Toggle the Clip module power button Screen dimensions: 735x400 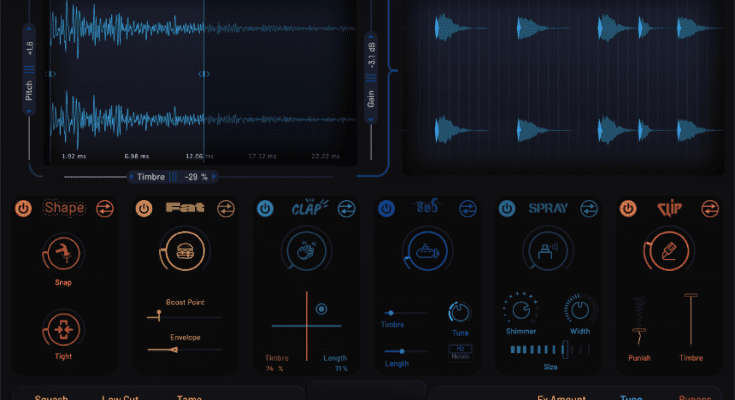(x=627, y=209)
